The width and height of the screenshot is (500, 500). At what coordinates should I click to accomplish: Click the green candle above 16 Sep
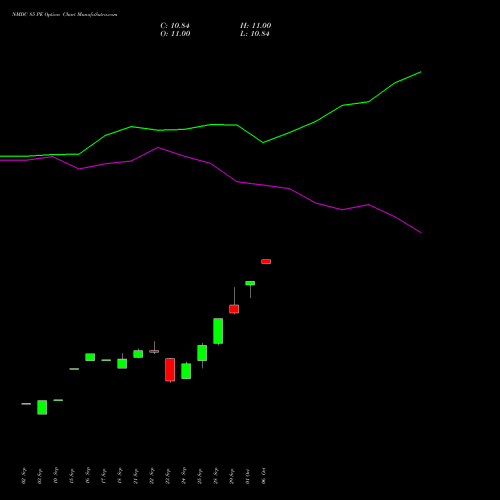(x=90, y=357)
